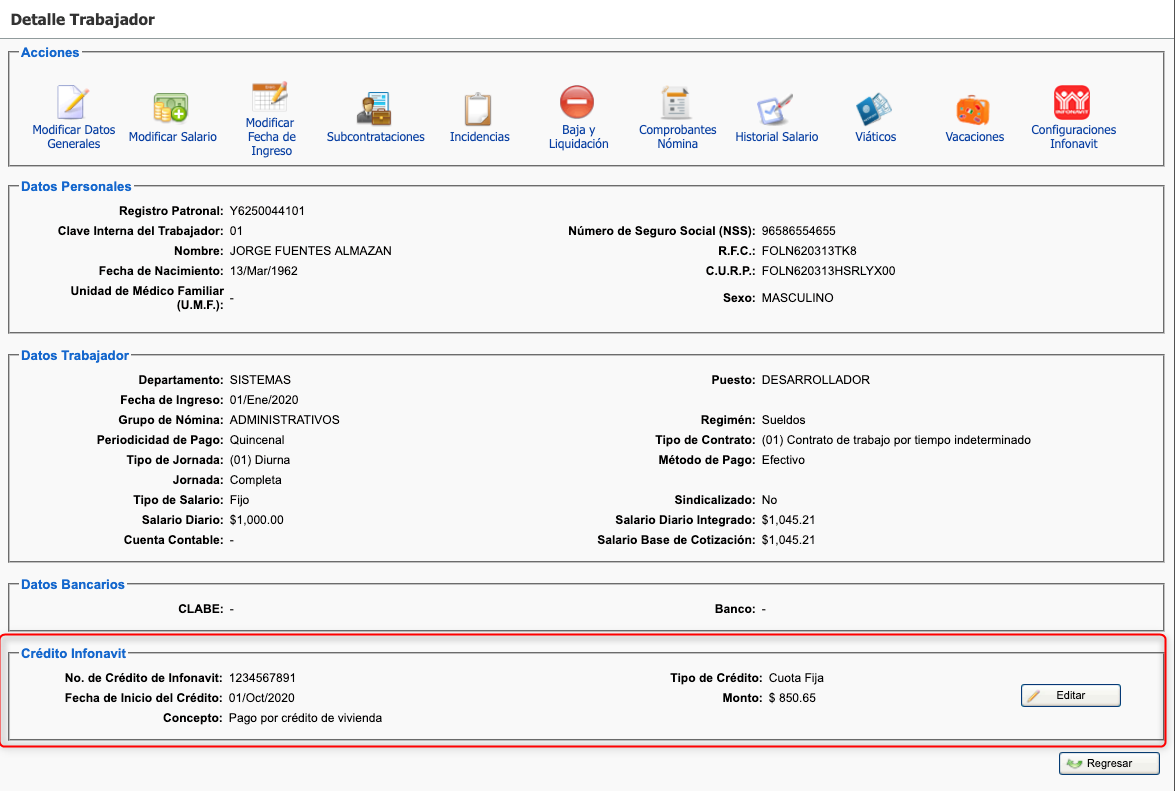Select Modificar Fecha de Ingreso calendar icon
Image resolution: width=1175 pixels, height=791 pixels.
pos(270,97)
